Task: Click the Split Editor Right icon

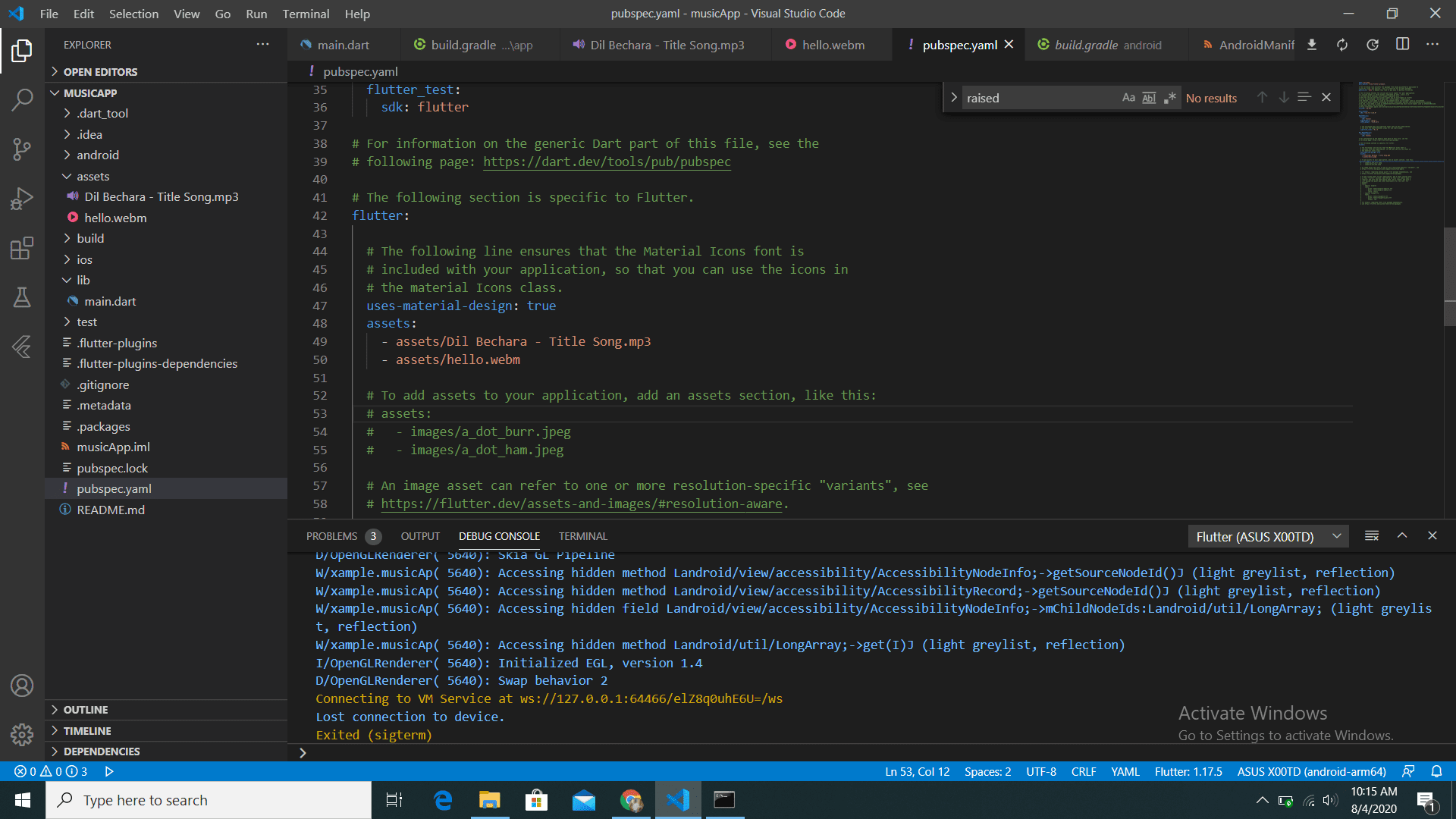Action: [x=1402, y=45]
